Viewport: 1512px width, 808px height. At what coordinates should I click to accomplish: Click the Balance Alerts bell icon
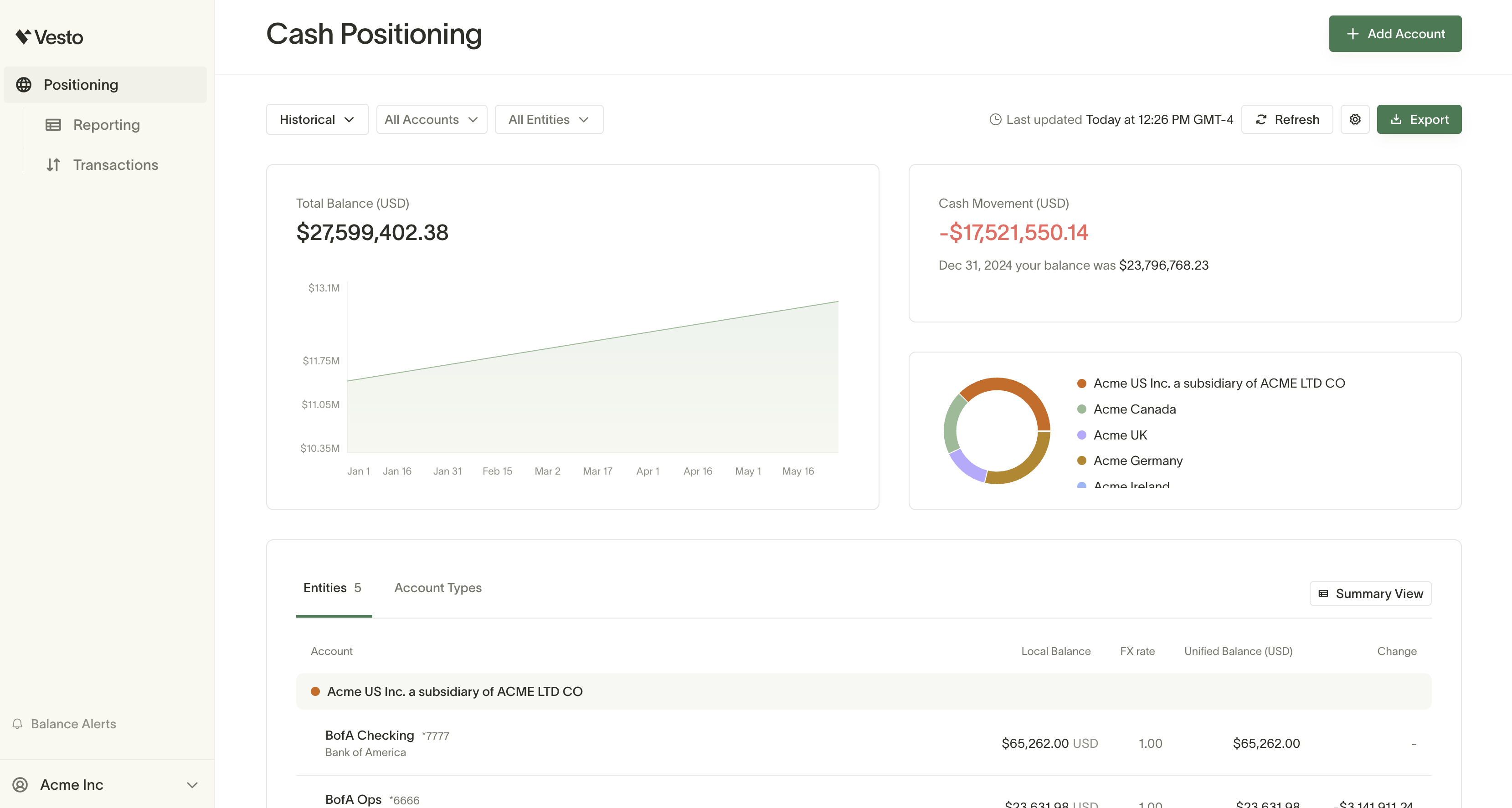click(18, 723)
